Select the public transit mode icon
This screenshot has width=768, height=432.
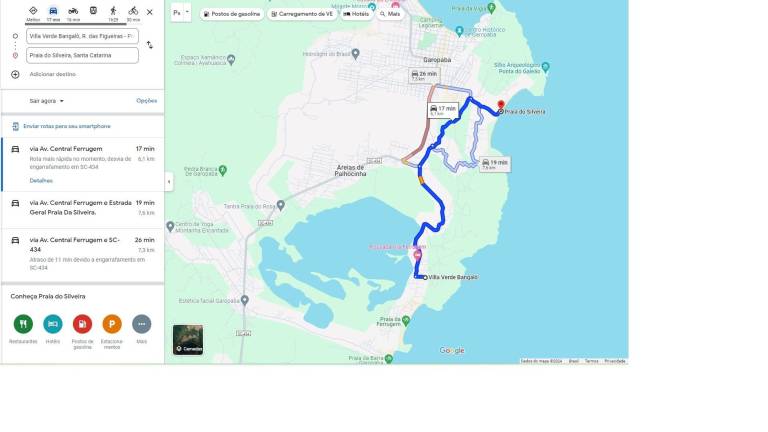(x=93, y=11)
